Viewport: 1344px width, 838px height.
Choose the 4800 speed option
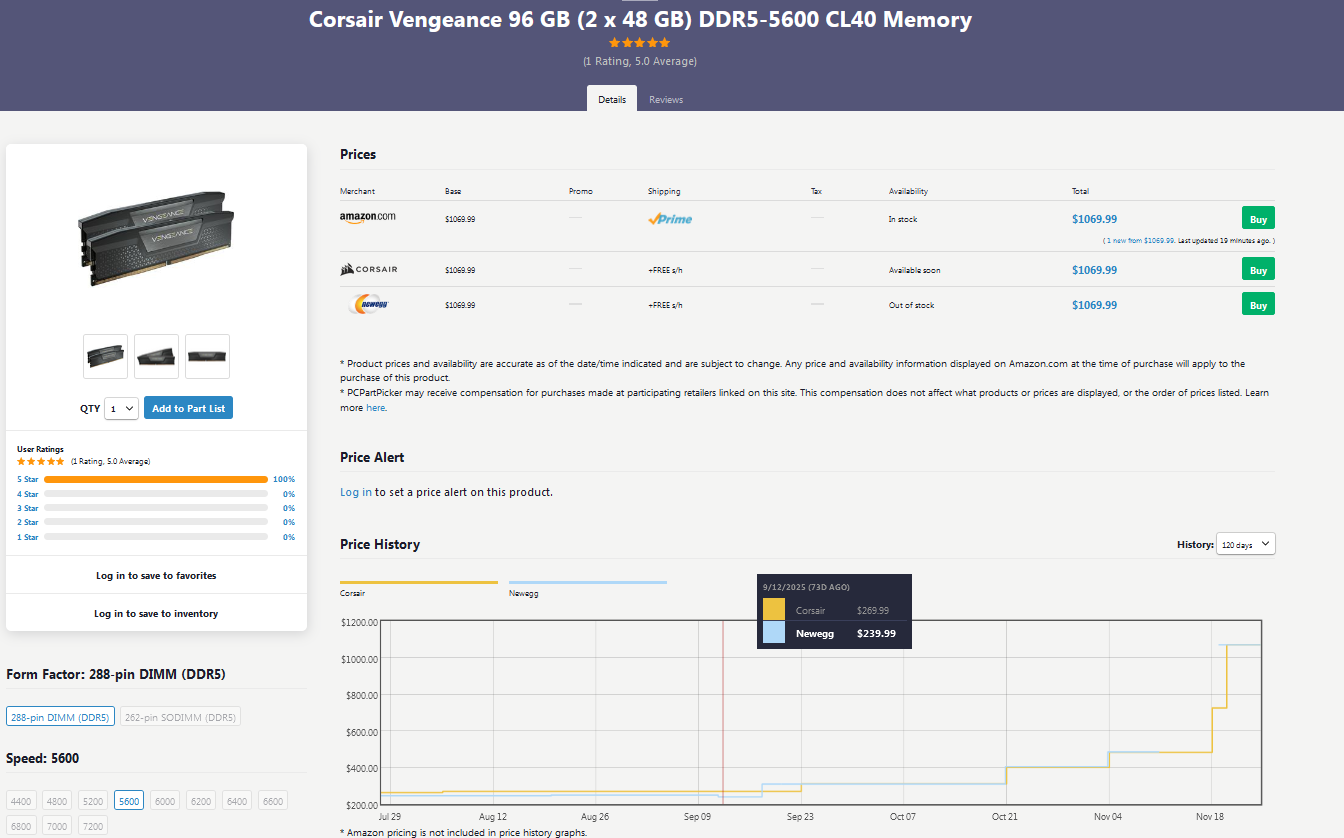tap(57, 801)
